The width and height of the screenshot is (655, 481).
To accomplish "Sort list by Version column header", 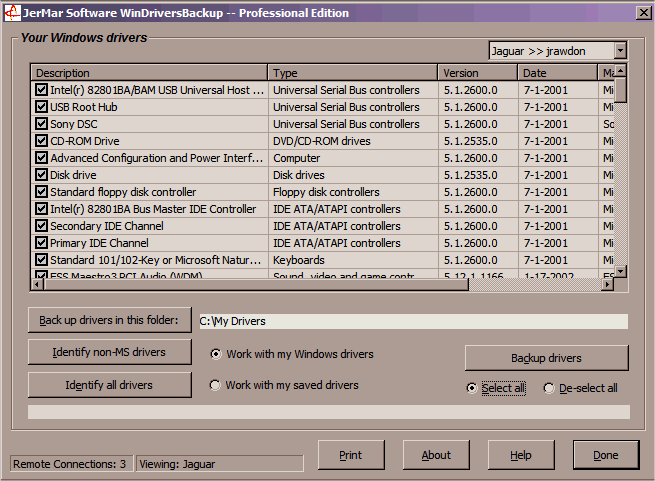I will (478, 73).
